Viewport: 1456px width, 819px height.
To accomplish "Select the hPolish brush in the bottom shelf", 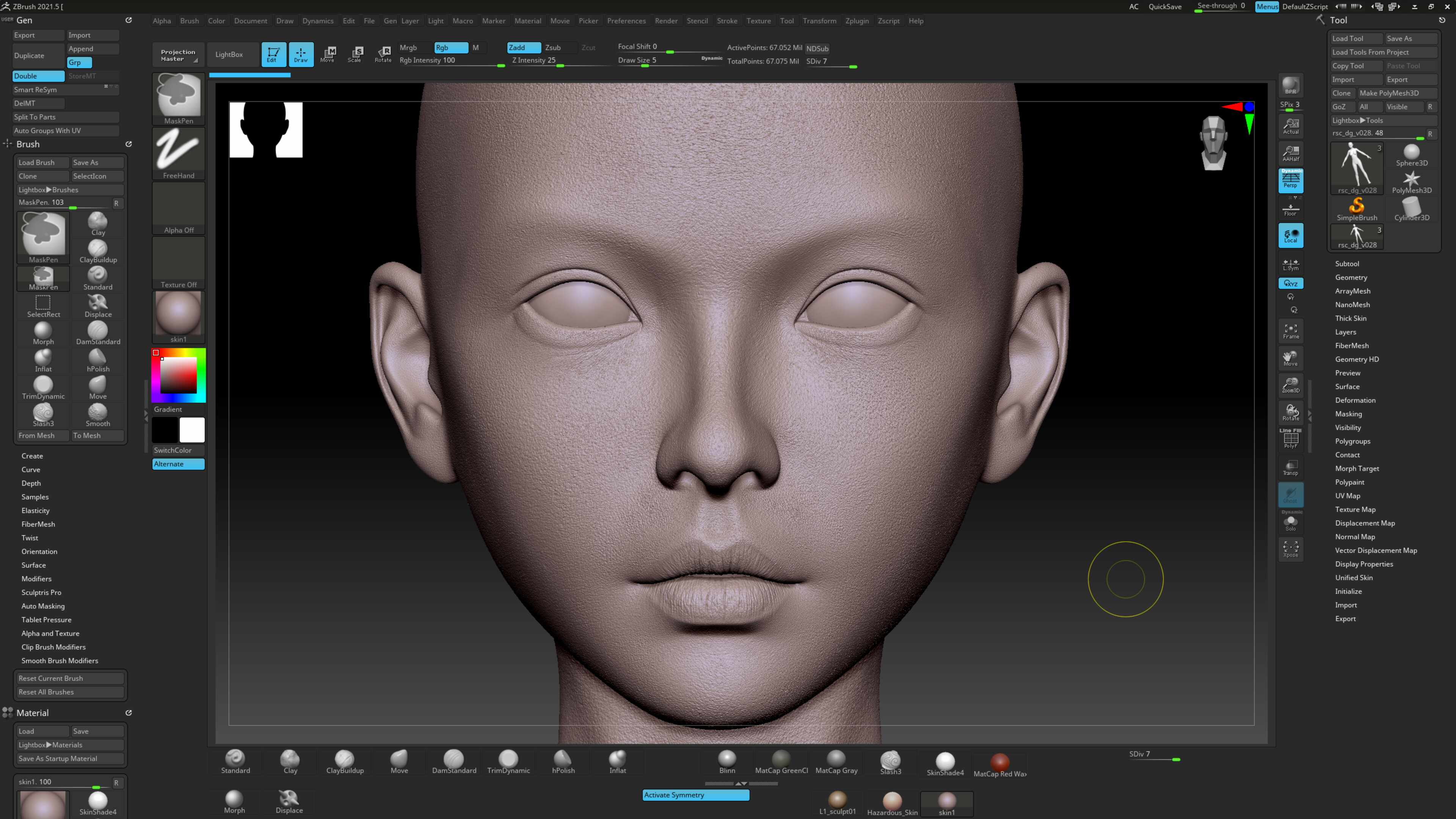I will click(563, 761).
